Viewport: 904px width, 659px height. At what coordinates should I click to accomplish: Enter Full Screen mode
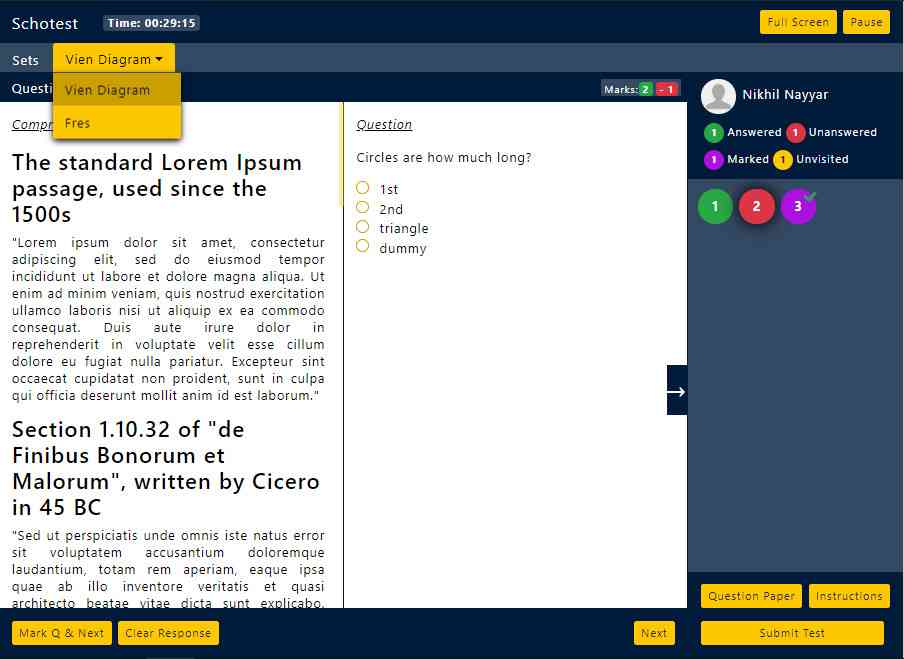click(x=797, y=22)
